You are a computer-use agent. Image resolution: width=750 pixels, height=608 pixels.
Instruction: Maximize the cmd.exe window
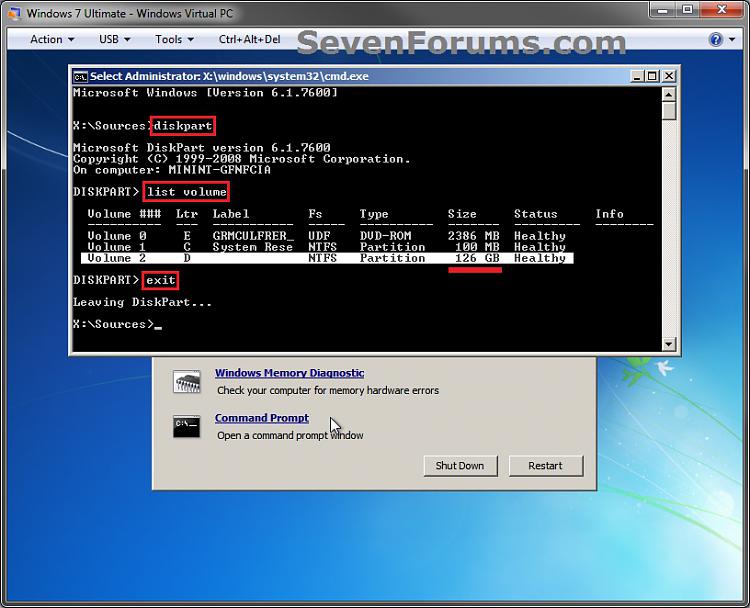(x=652, y=76)
